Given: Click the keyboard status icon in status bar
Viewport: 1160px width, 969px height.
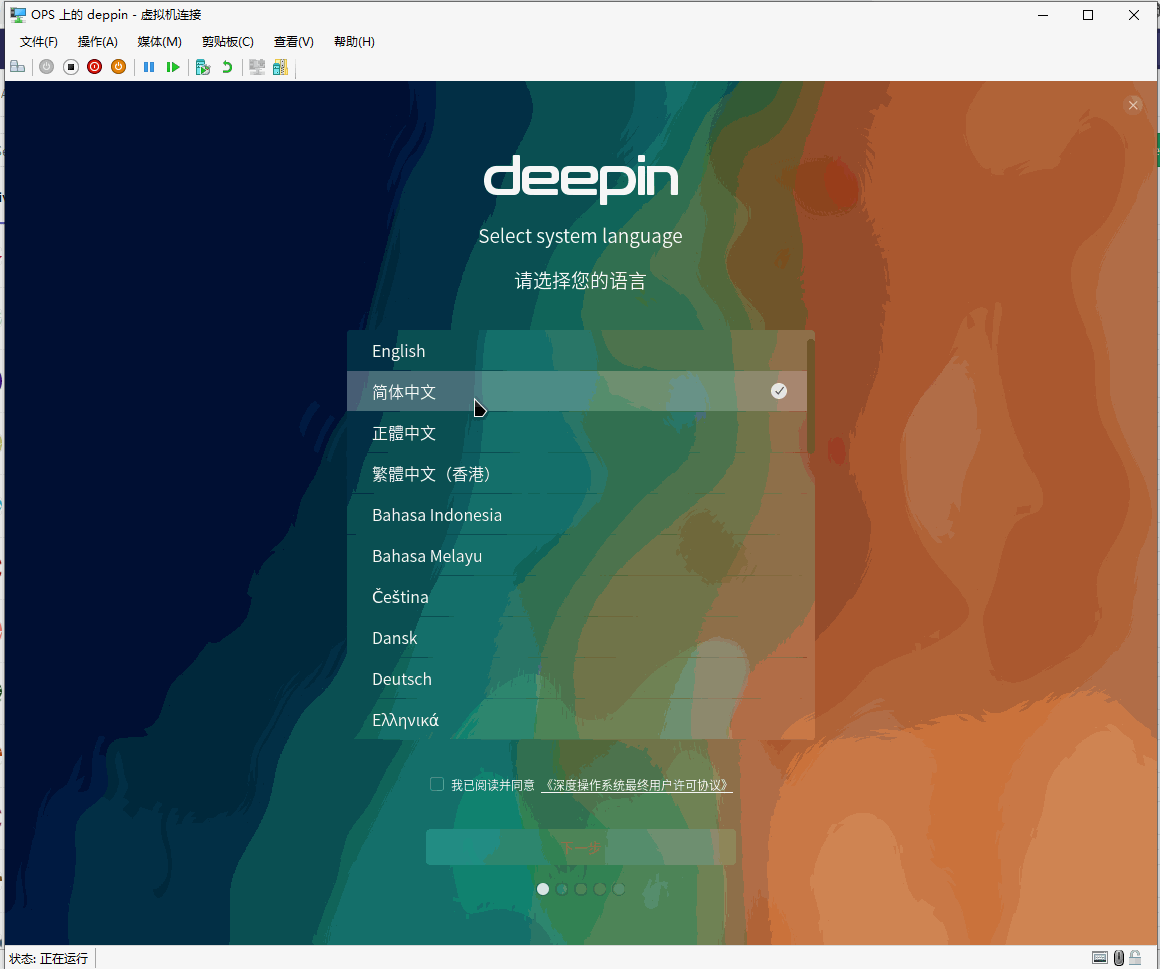Looking at the screenshot, I should point(1100,958).
